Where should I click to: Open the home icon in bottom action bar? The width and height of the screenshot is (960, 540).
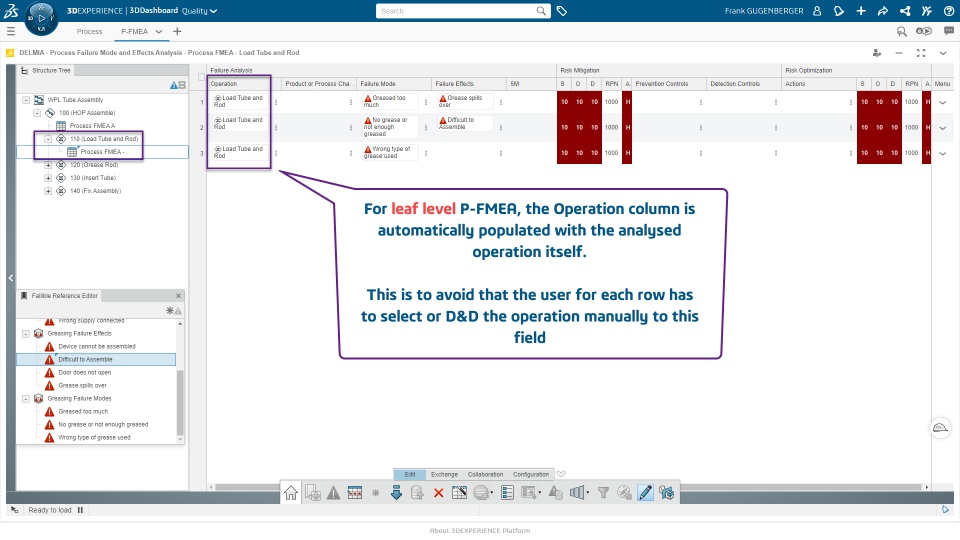tap(291, 493)
